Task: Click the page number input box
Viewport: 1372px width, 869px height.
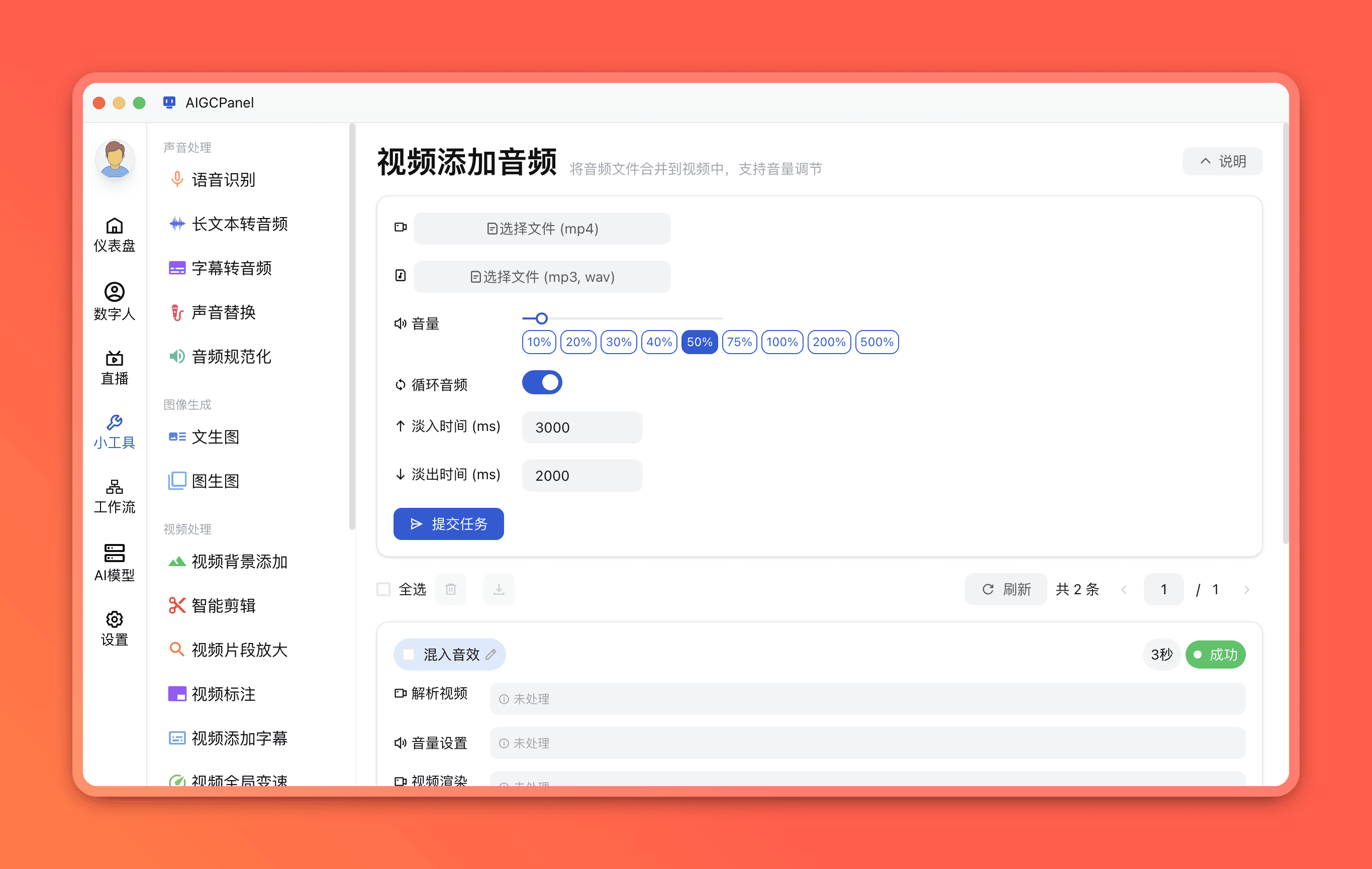Action: tap(1163, 589)
